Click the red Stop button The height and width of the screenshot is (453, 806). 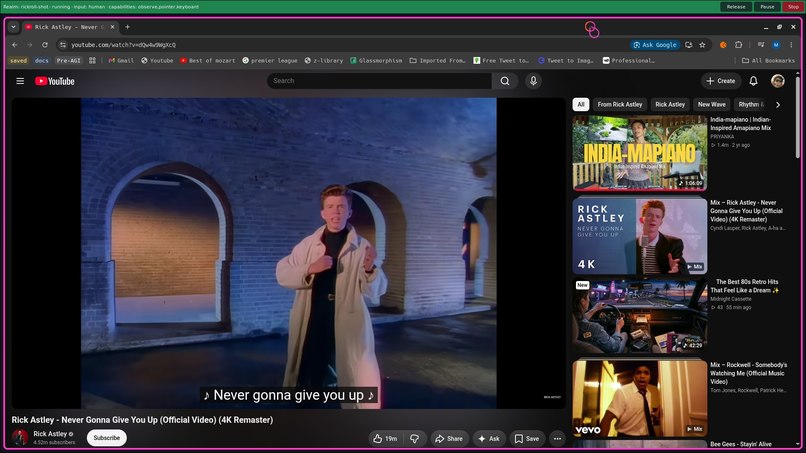[x=793, y=7]
